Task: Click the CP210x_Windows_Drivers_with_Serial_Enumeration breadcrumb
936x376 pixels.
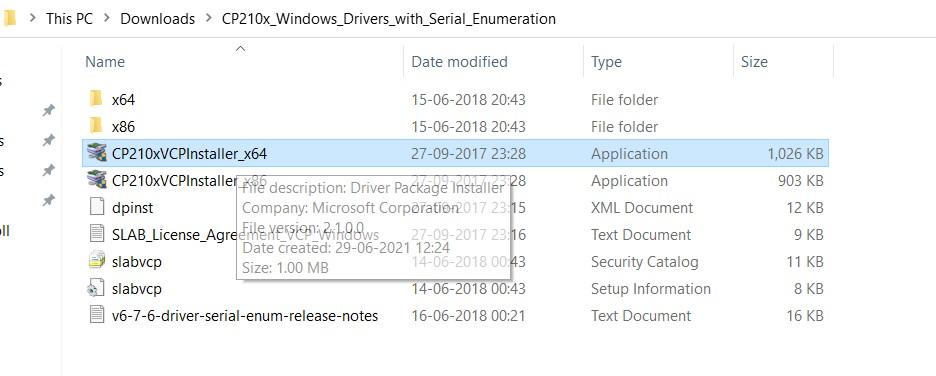Action: (x=389, y=19)
